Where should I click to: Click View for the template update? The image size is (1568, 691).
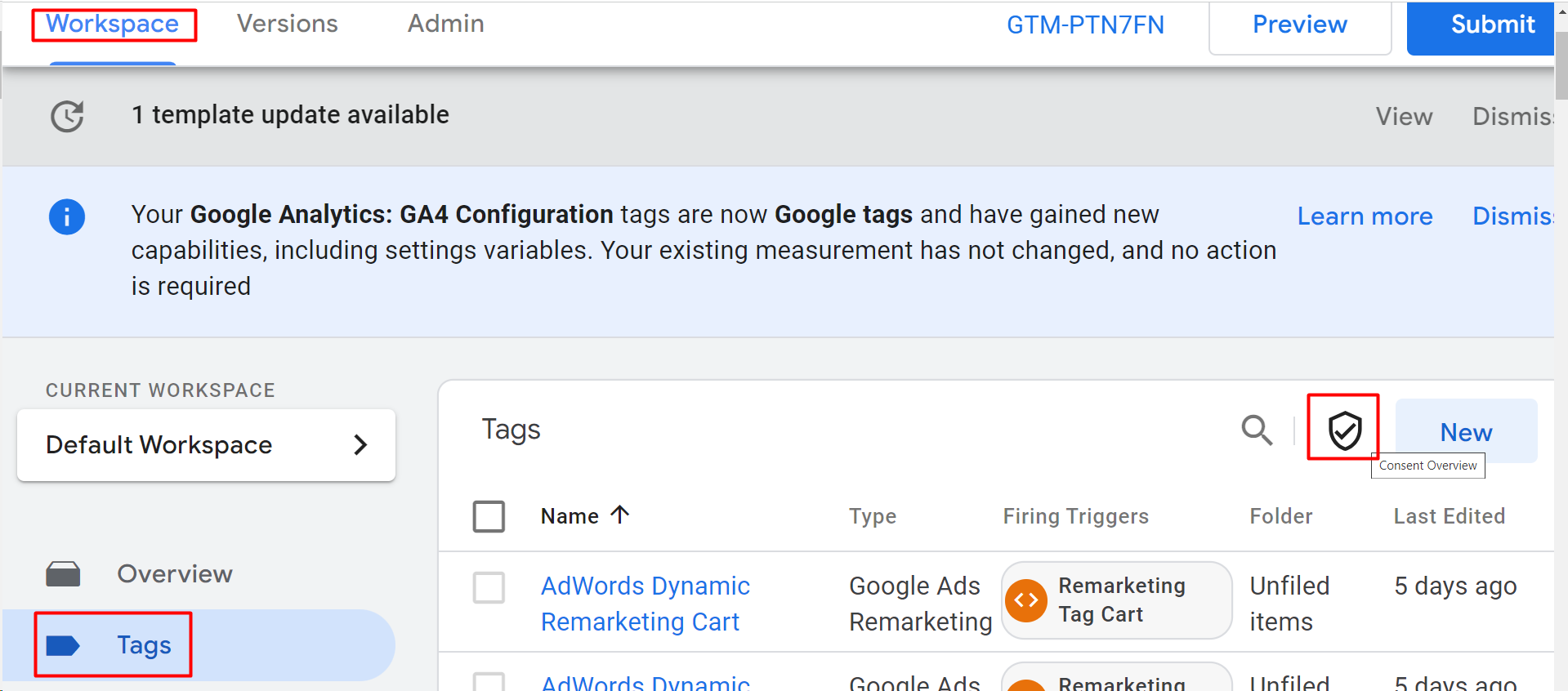point(1404,117)
